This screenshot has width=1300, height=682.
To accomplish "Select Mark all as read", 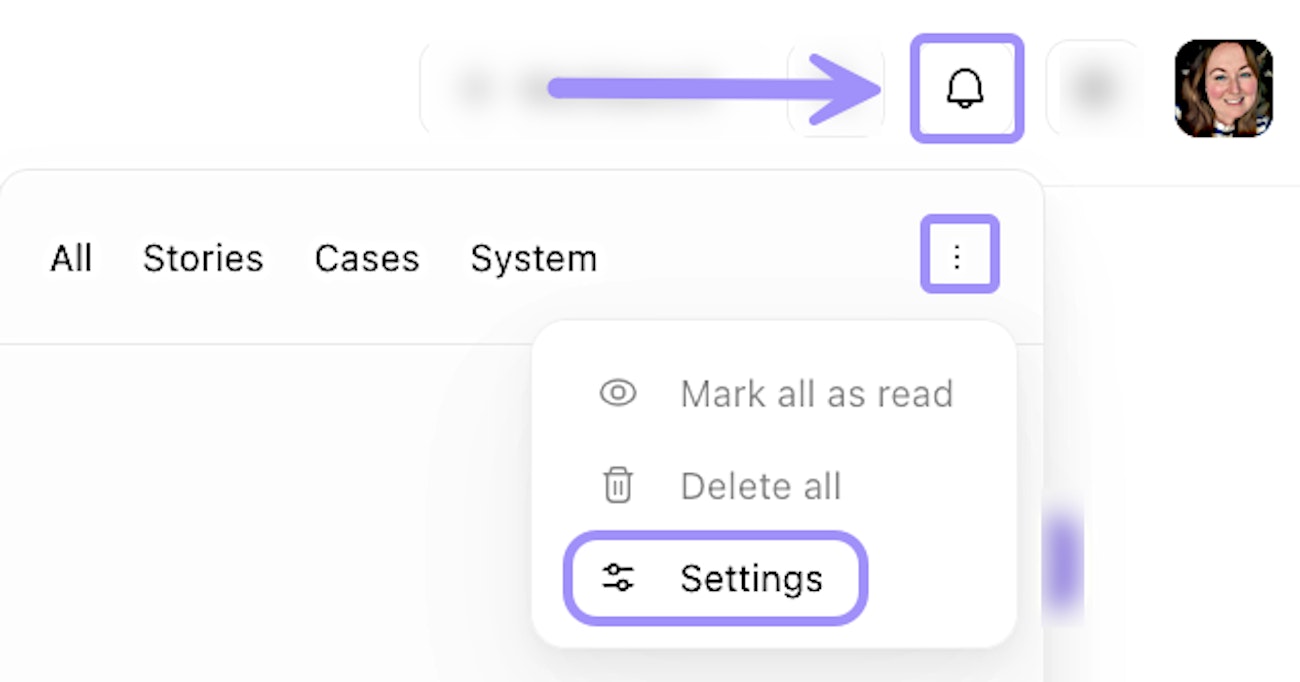I will coord(816,393).
